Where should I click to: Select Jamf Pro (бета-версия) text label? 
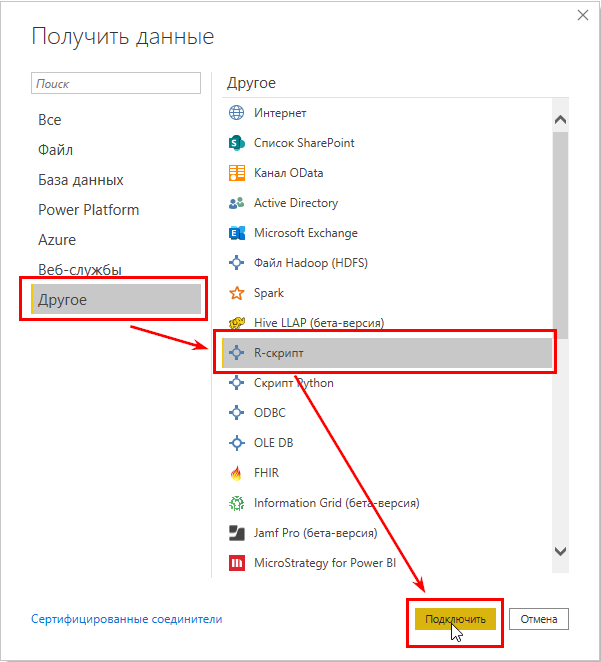click(315, 533)
